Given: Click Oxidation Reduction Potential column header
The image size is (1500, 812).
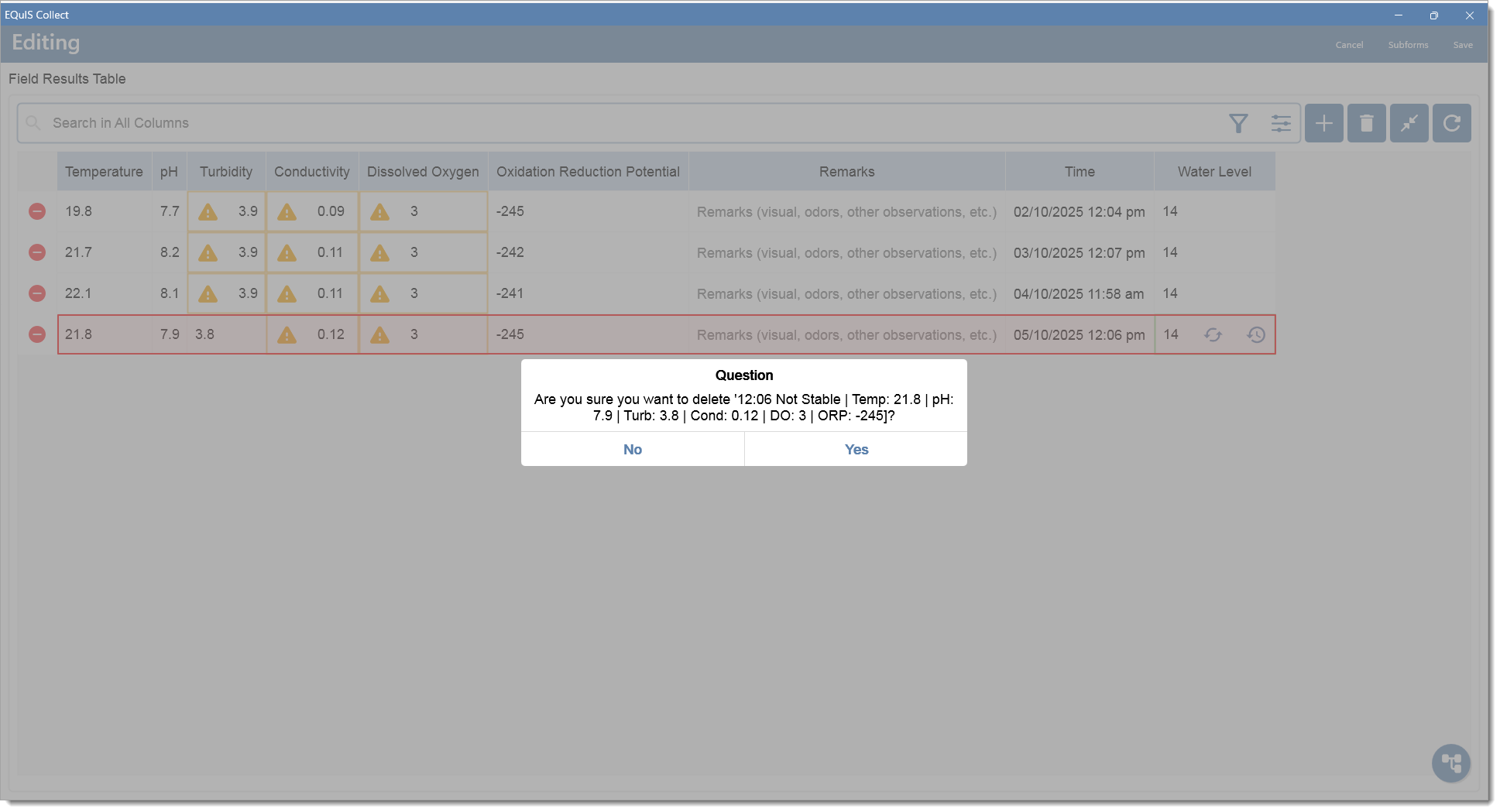Looking at the screenshot, I should [588, 172].
